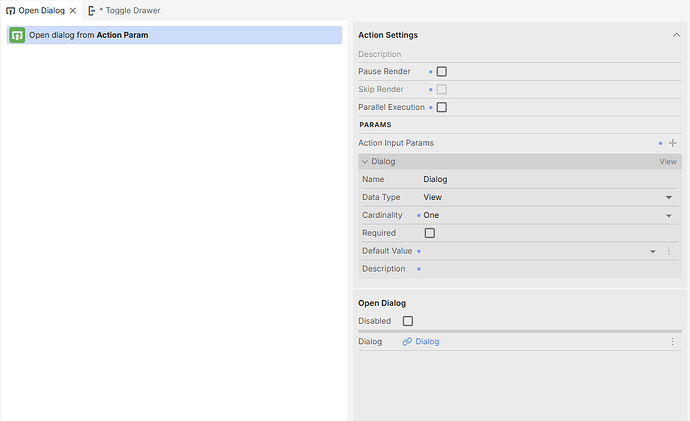Toggle the Parallel Execution checkbox
The image size is (690, 421).
[441, 107]
